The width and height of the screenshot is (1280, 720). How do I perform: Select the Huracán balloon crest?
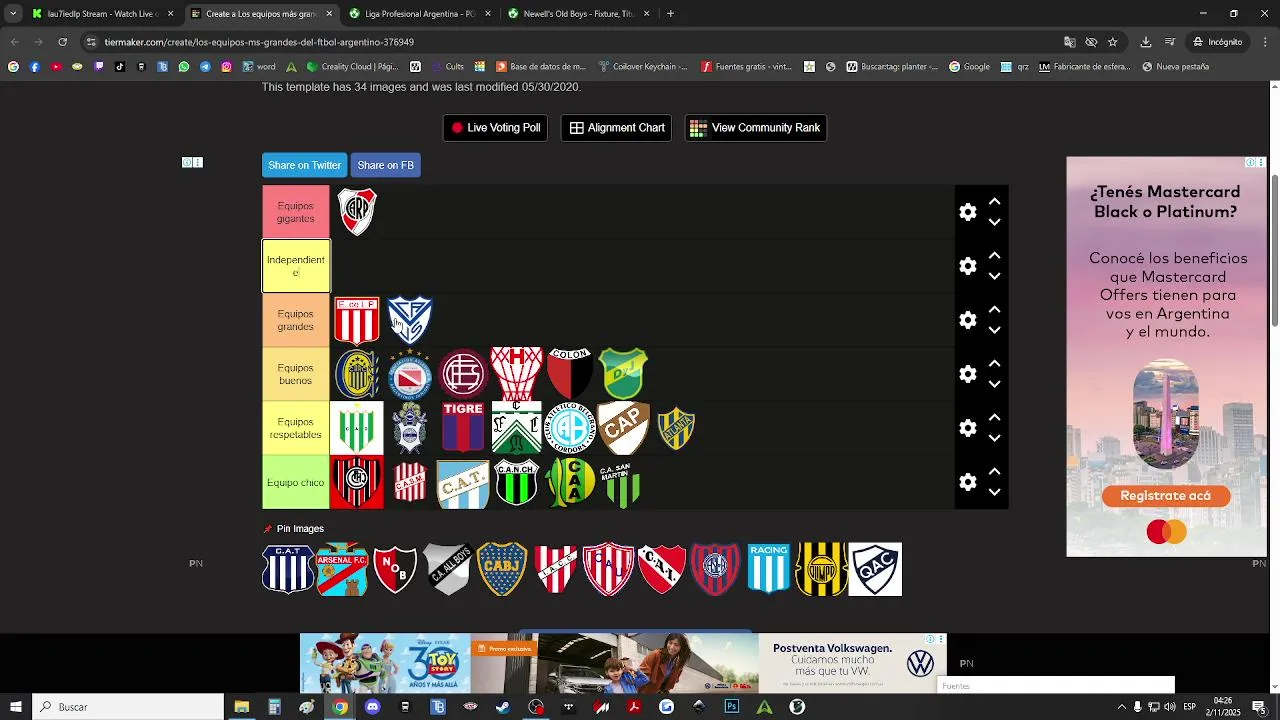click(x=516, y=374)
